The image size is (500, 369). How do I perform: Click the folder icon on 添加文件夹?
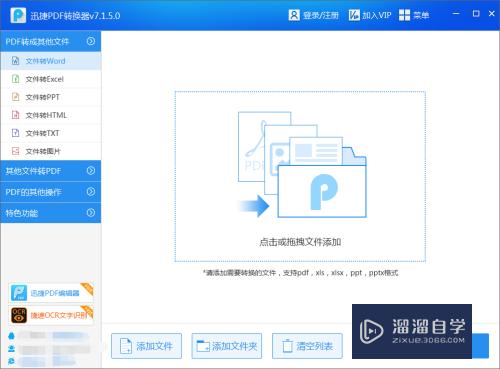[203, 346]
